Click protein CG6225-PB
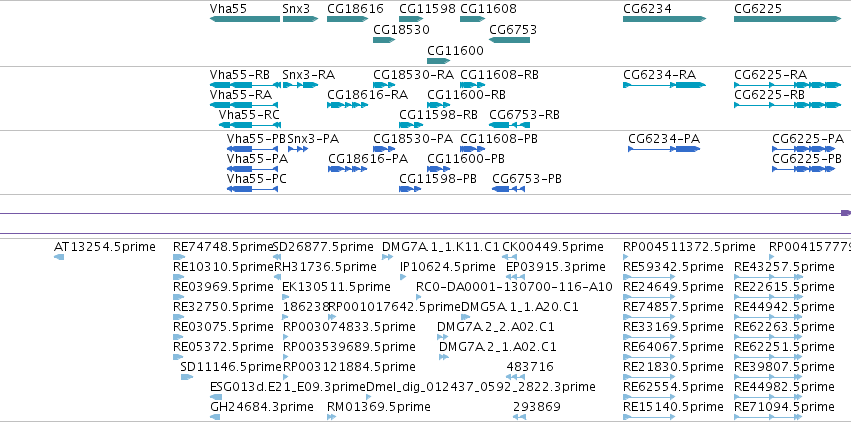This screenshot has width=851, height=422. pos(803,169)
